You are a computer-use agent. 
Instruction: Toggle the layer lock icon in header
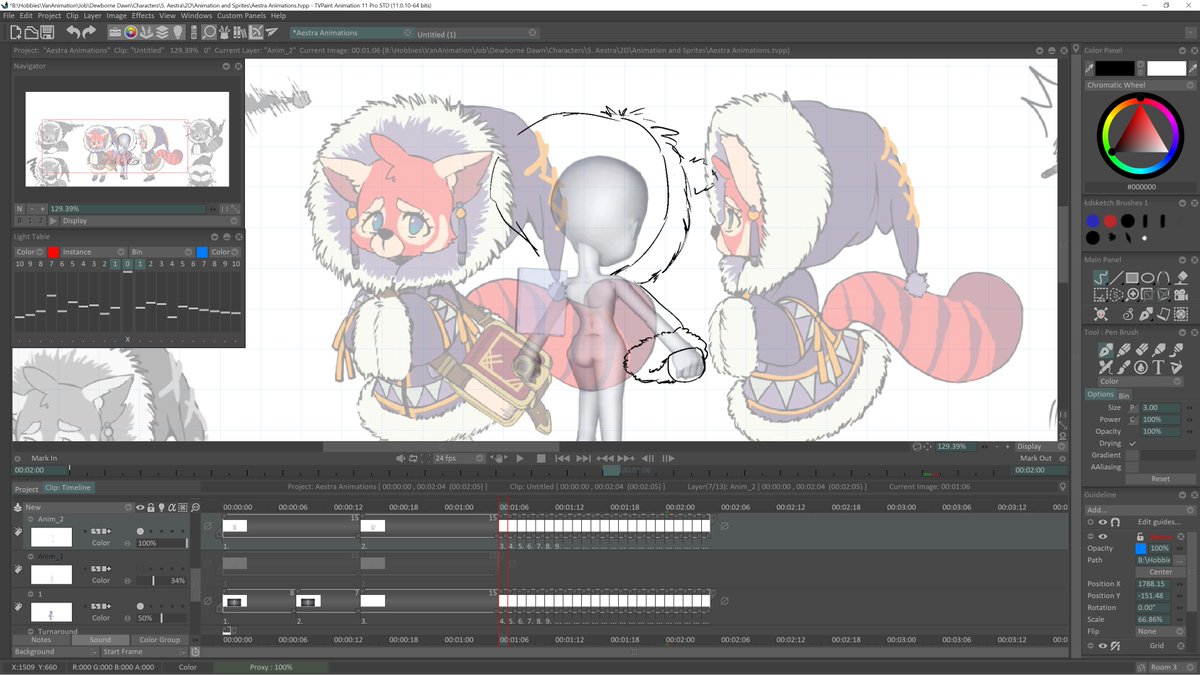click(x=151, y=507)
